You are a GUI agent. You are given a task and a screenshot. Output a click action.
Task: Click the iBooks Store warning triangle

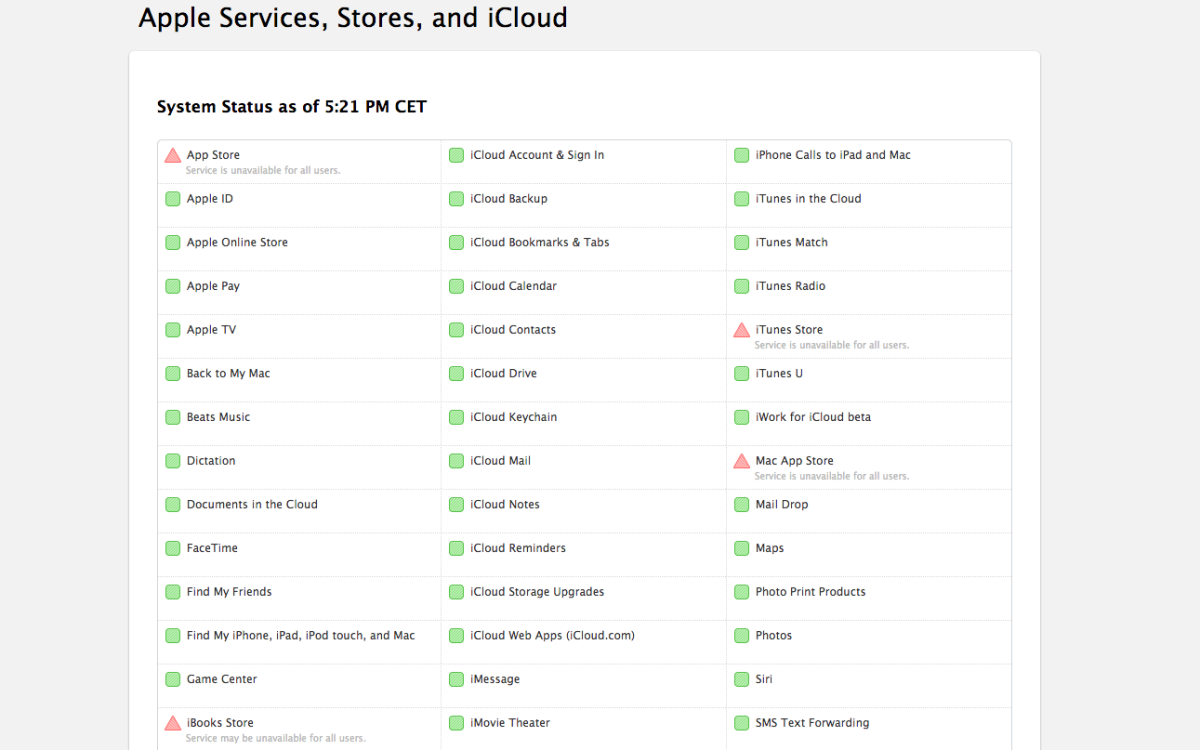pos(172,723)
